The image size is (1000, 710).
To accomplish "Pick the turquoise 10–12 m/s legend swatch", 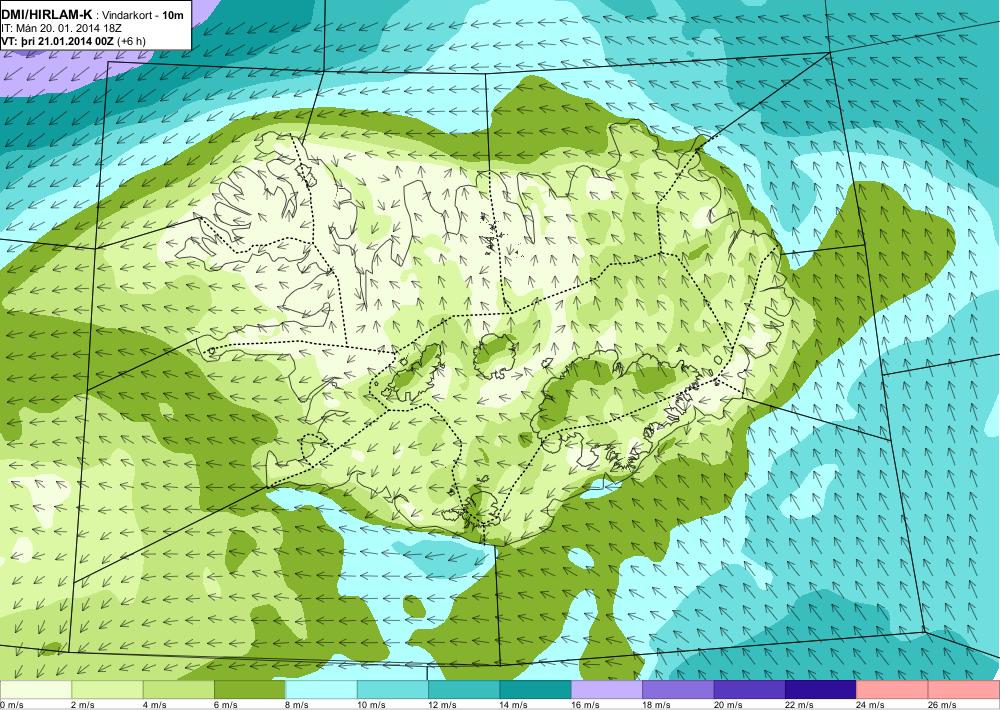I will pyautogui.click(x=393, y=690).
